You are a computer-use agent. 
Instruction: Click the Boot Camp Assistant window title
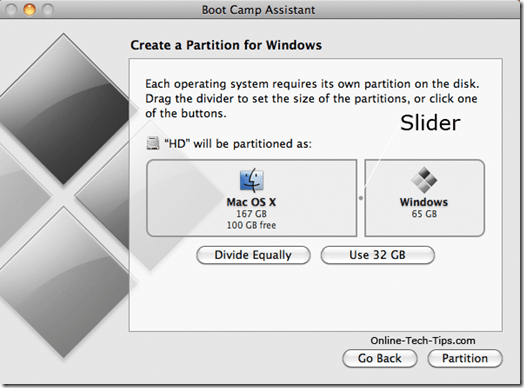tap(258, 10)
